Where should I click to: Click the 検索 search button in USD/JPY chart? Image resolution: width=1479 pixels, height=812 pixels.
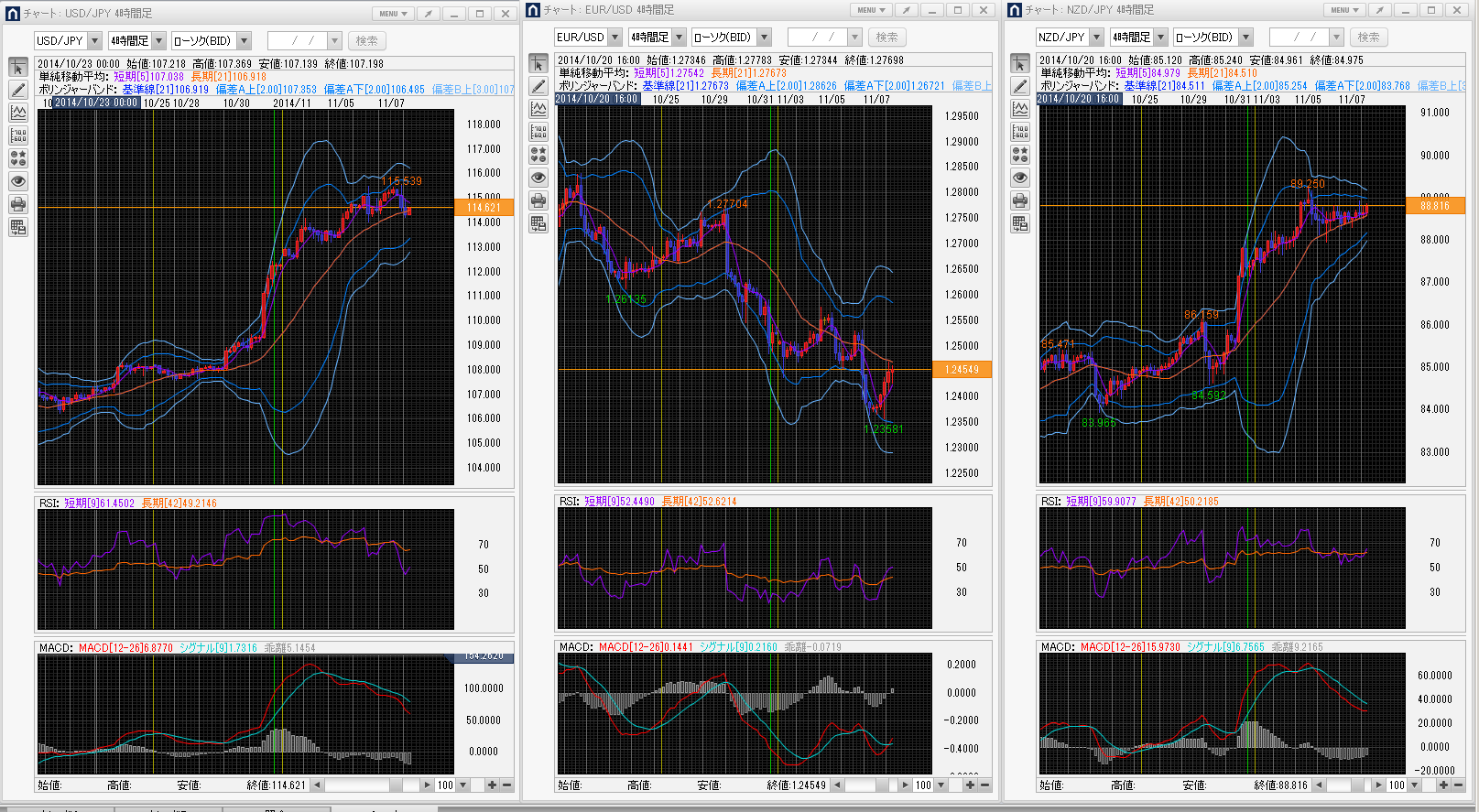click(x=366, y=41)
